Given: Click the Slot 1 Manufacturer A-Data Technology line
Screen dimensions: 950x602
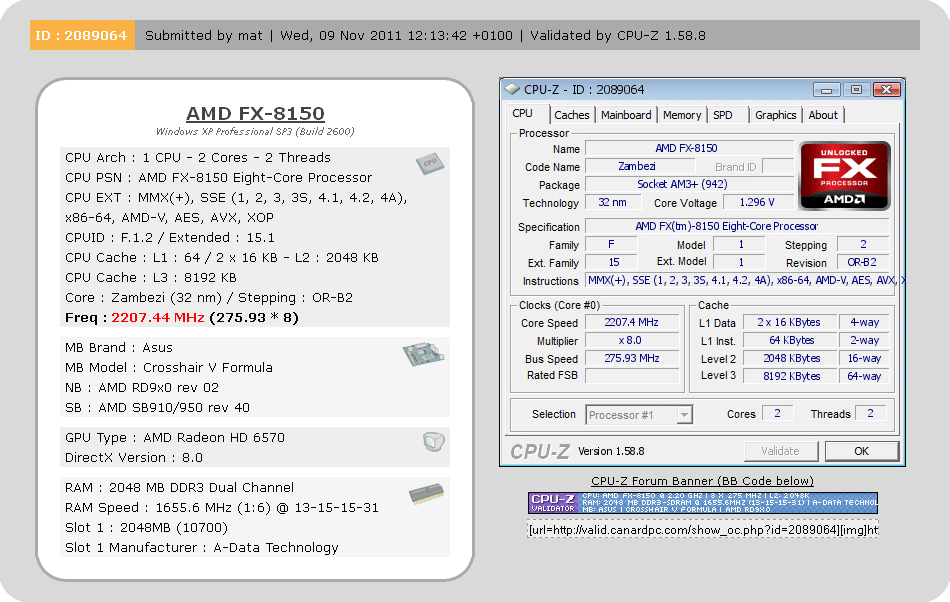Looking at the screenshot, I should click(202, 547).
